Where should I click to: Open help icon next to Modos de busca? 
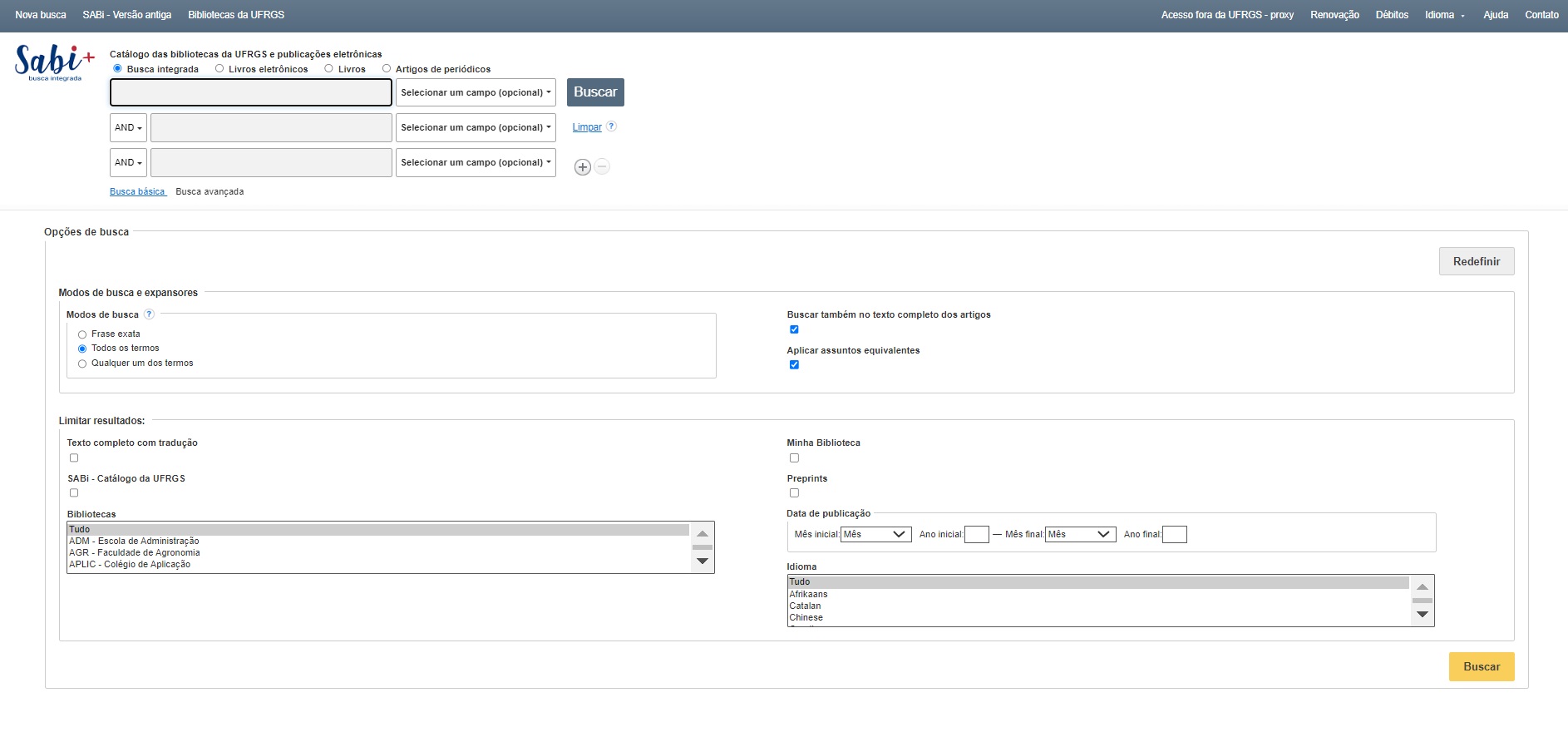[149, 314]
